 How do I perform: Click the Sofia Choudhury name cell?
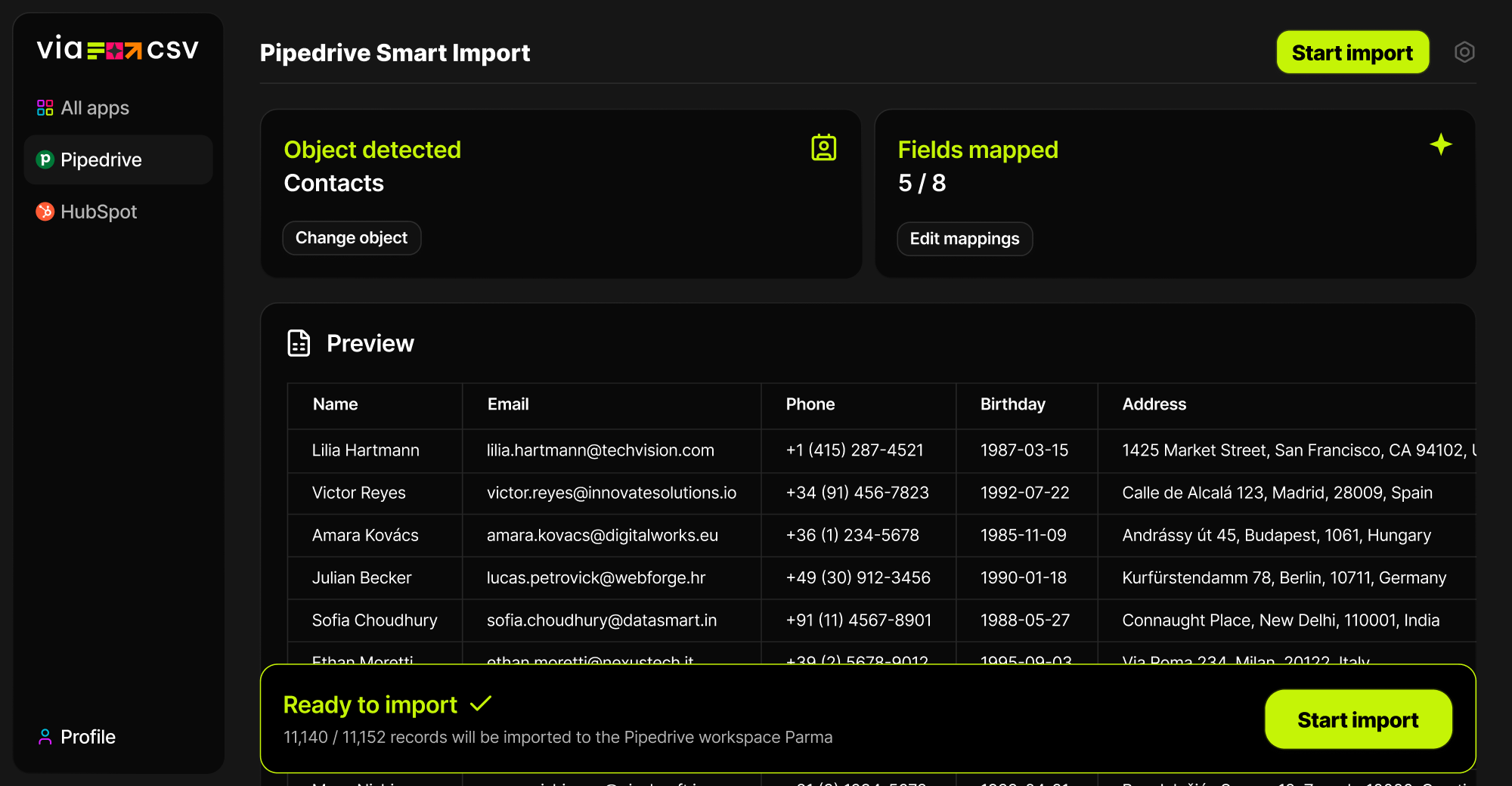tap(375, 620)
